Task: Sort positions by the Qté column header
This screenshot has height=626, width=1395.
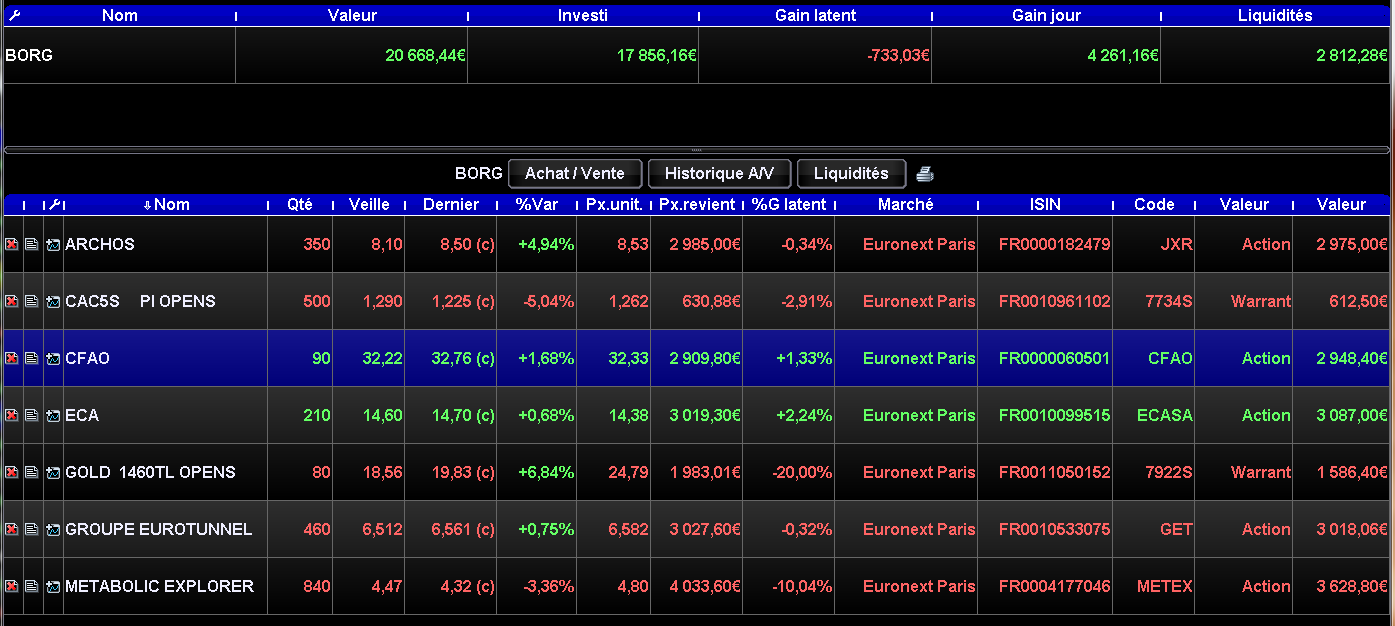Action: [300, 204]
